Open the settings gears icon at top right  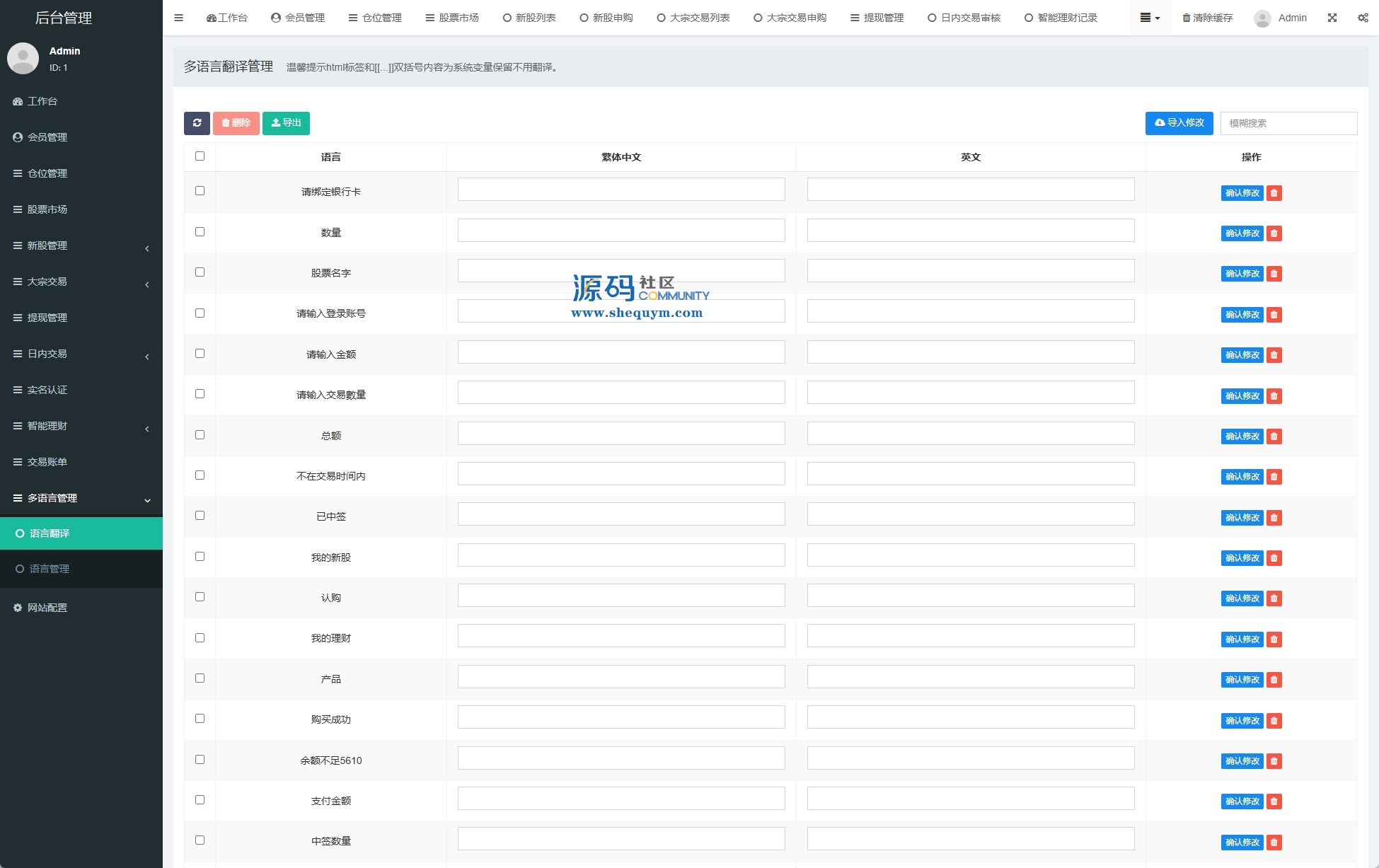(x=1362, y=18)
